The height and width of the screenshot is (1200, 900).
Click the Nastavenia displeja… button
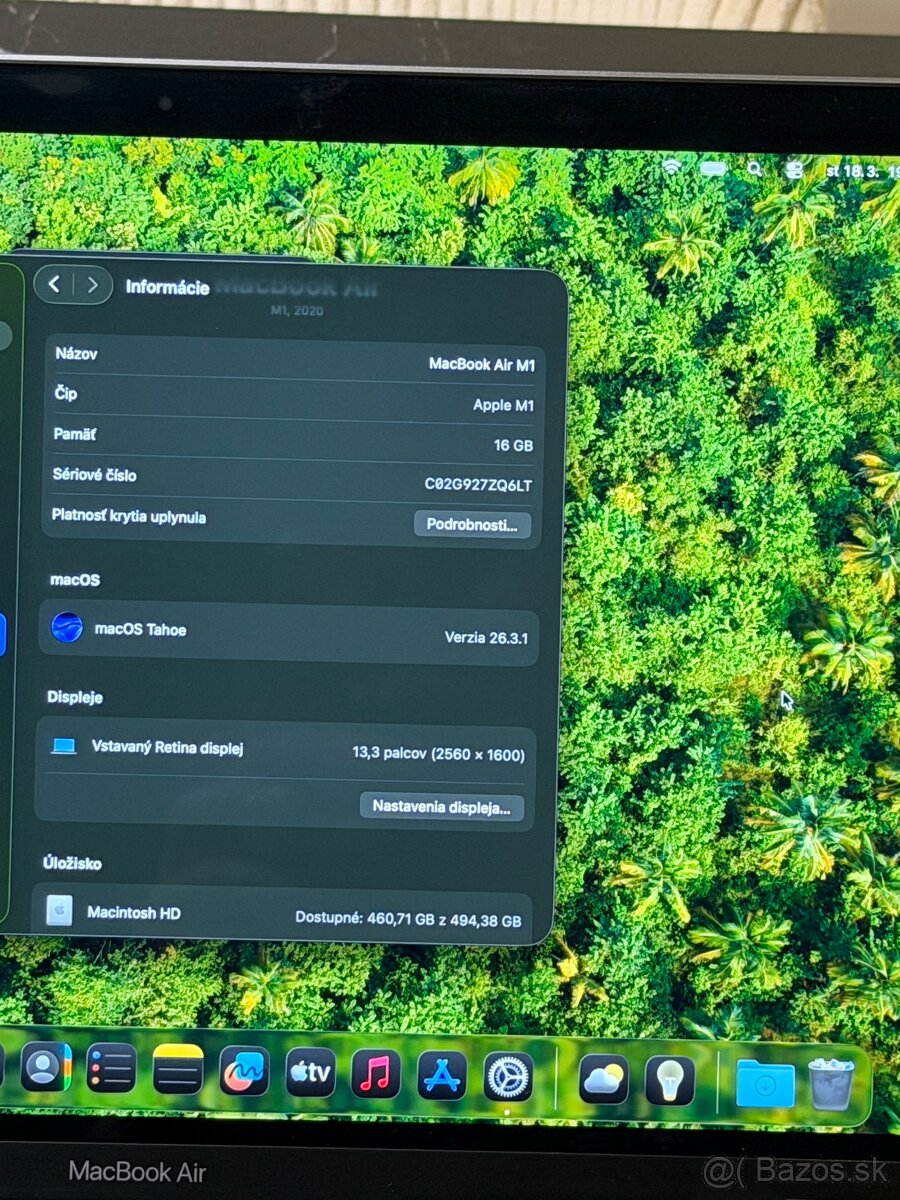[441, 806]
